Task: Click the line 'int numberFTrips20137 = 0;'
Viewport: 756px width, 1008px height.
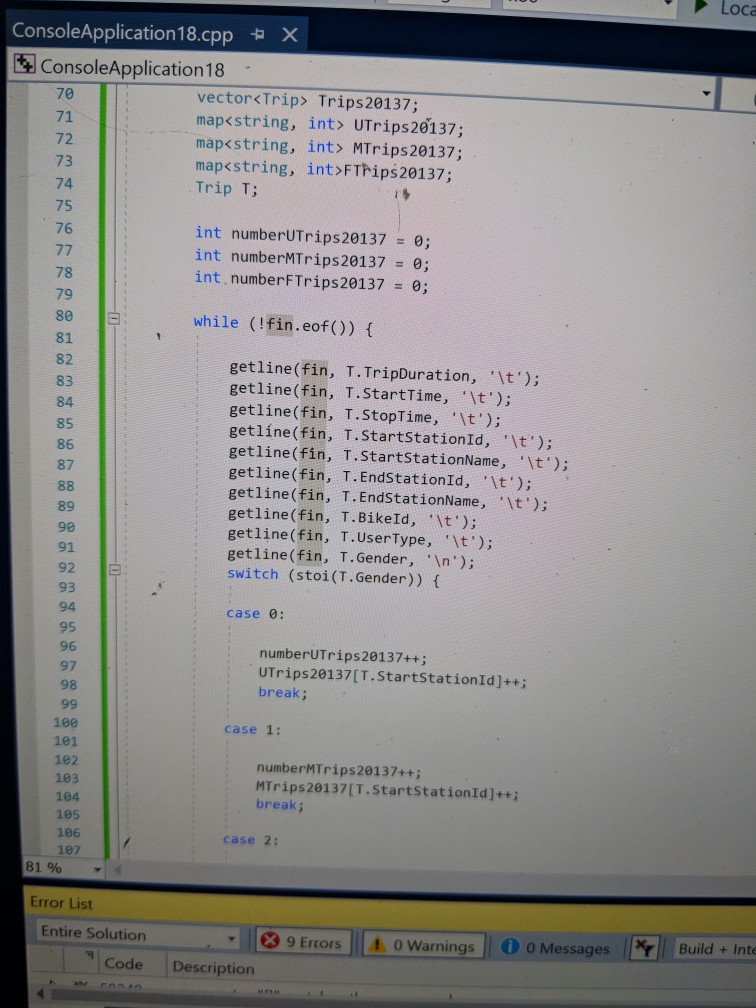Action: pos(311,281)
